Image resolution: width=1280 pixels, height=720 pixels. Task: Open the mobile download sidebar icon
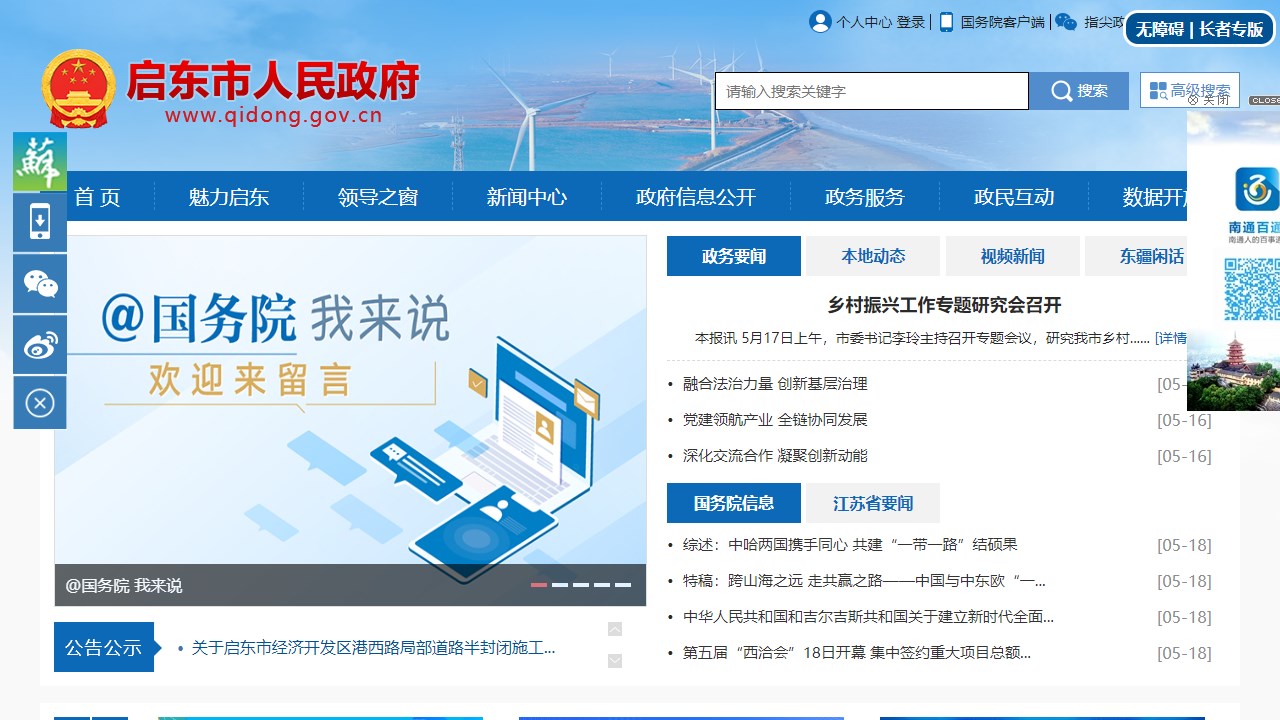[x=40, y=222]
